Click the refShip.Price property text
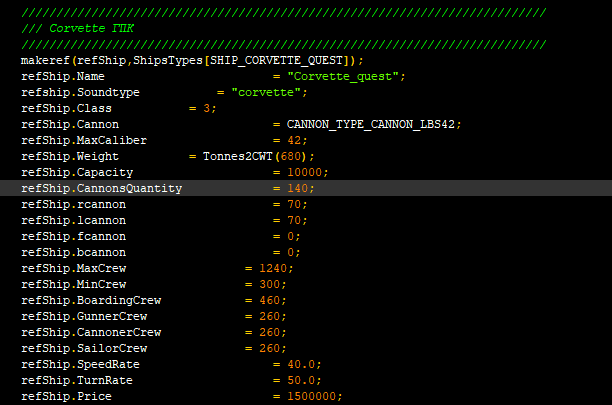Image resolution: width=612 pixels, height=405 pixels. pyautogui.click(x=66, y=396)
